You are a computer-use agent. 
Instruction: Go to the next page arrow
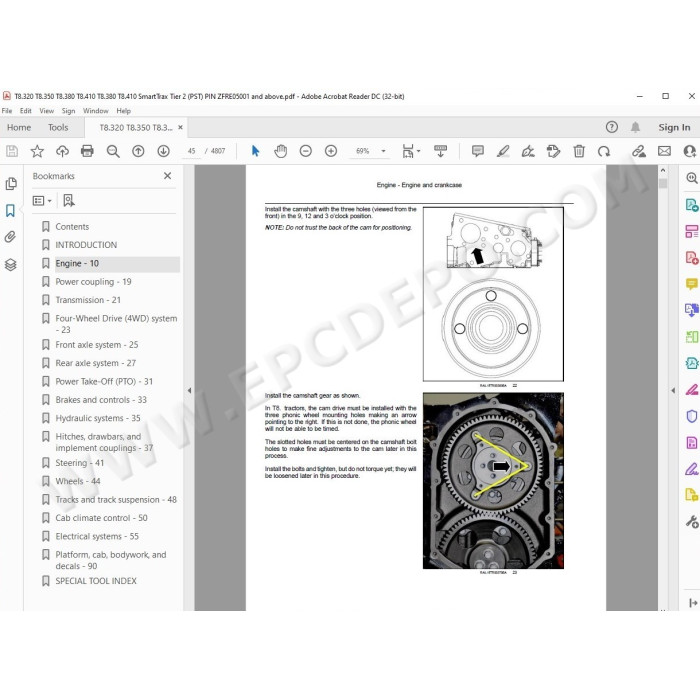point(163,151)
